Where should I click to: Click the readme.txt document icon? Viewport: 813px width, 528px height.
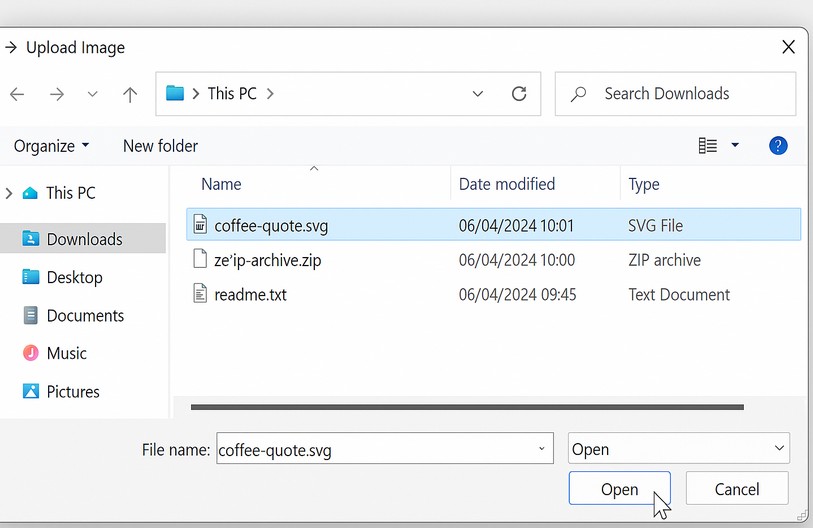tap(200, 293)
